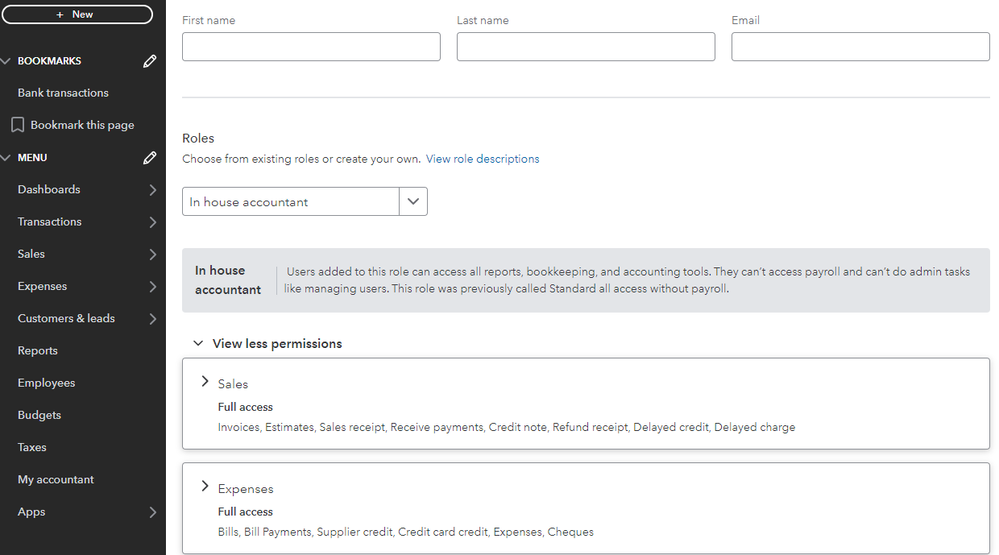999x555 pixels.
Task: Click the + New button
Action: (x=76, y=14)
